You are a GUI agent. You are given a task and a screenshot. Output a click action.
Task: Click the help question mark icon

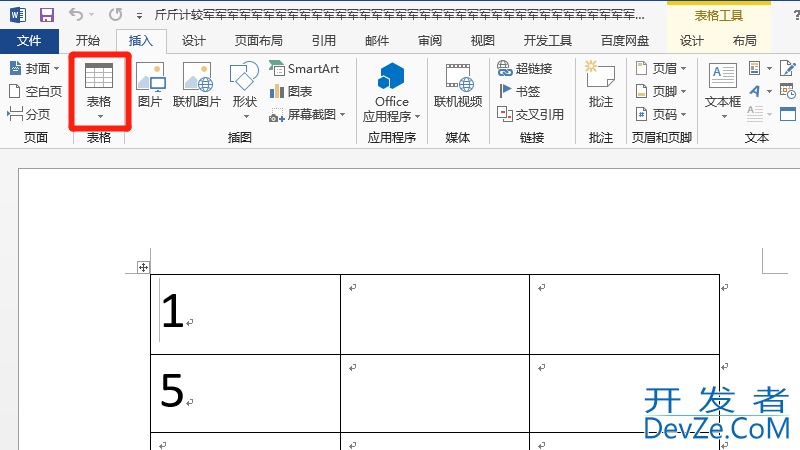click(x=796, y=15)
